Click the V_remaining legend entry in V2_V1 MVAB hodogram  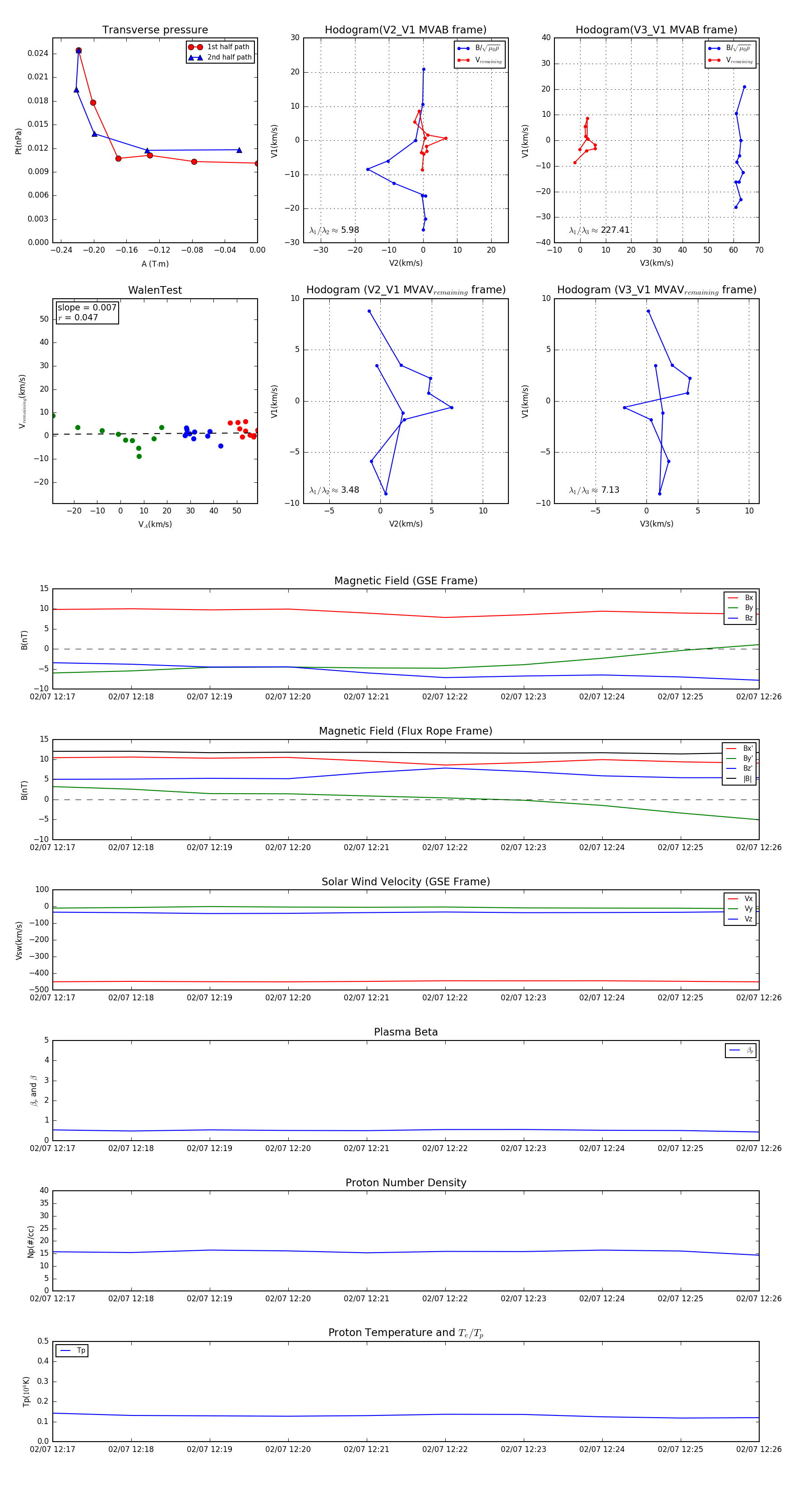pos(480,60)
